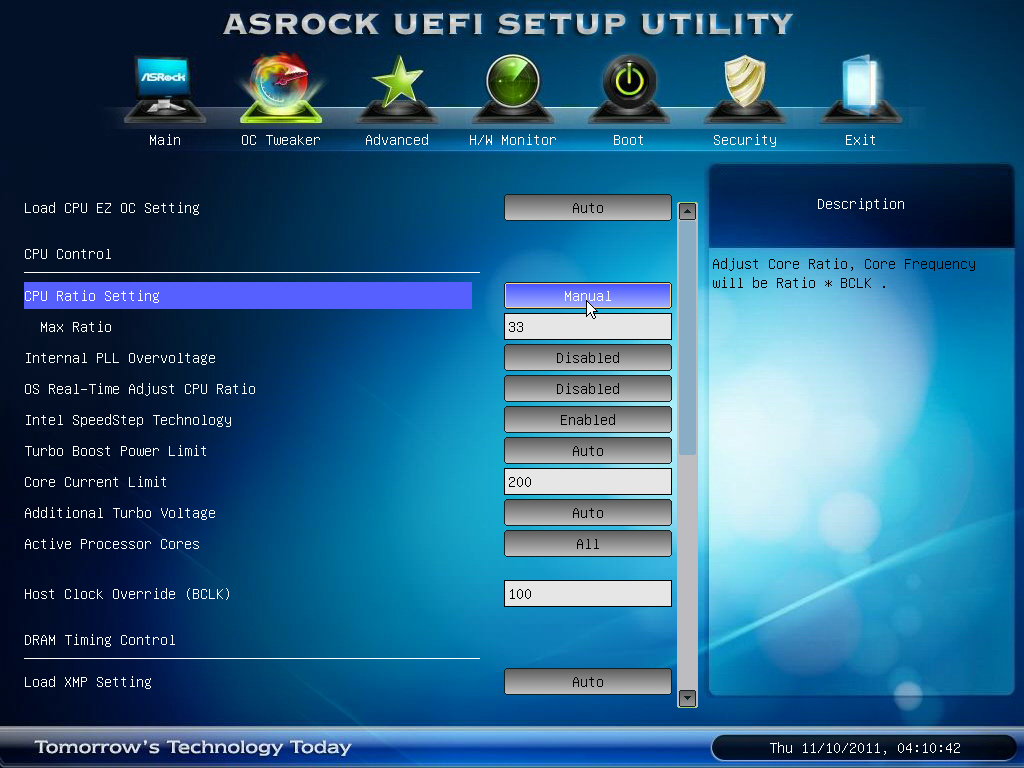1024x768 pixels.
Task: Click the settings list scrollbar thumb
Action: pyautogui.click(x=687, y=338)
